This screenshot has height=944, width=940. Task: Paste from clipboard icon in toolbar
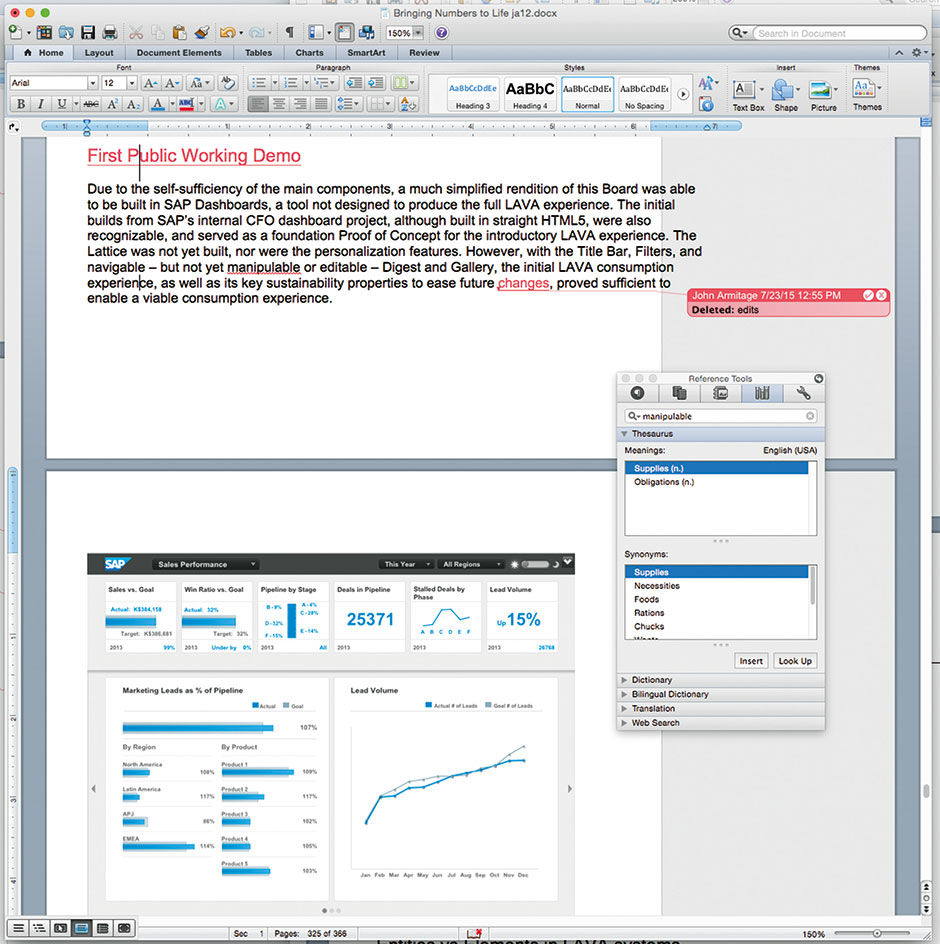click(179, 33)
